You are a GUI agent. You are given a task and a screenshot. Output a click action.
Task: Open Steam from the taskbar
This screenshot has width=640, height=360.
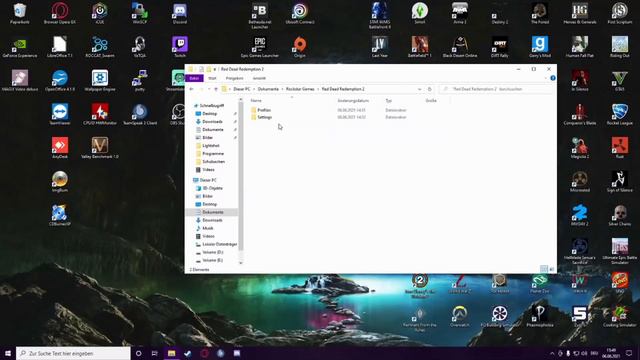(188, 353)
